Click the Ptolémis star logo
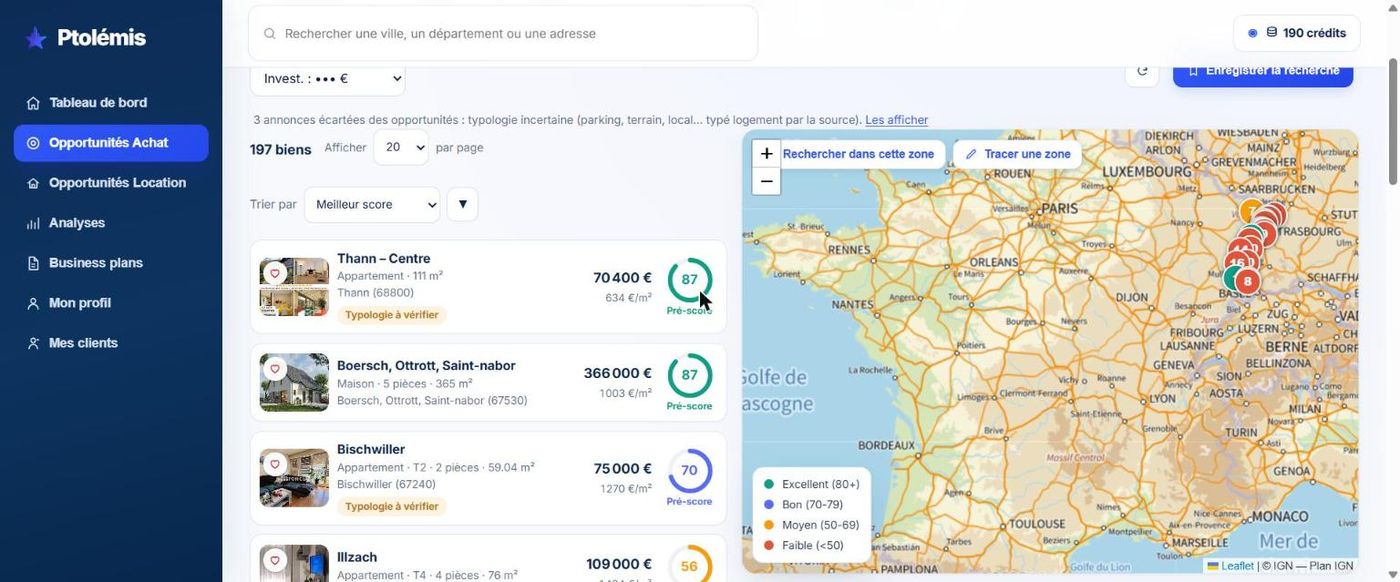The image size is (1400, 582). 36,38
